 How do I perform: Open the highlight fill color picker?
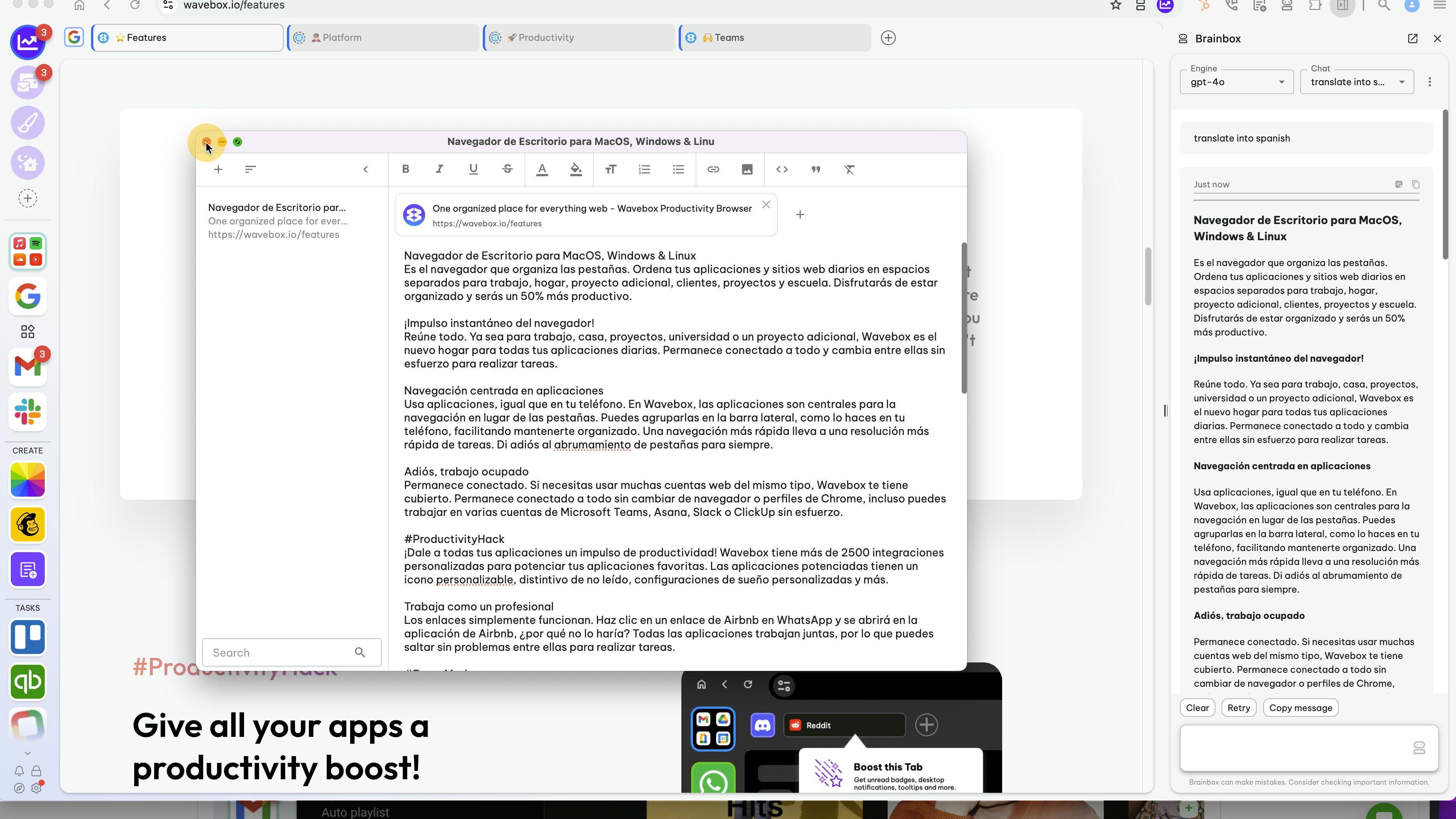pos(576,169)
